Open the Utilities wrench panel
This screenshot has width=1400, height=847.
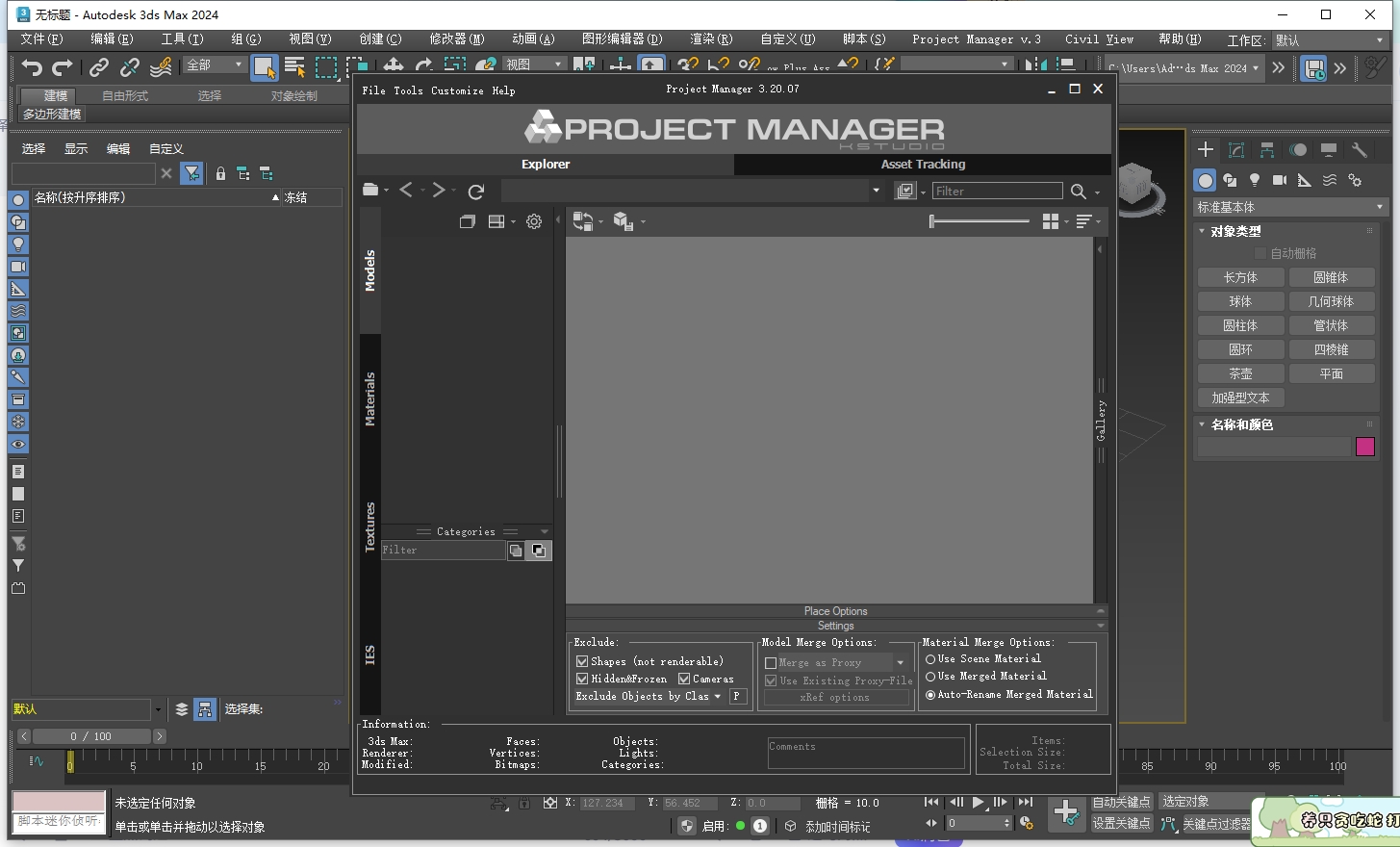pyautogui.click(x=1360, y=149)
